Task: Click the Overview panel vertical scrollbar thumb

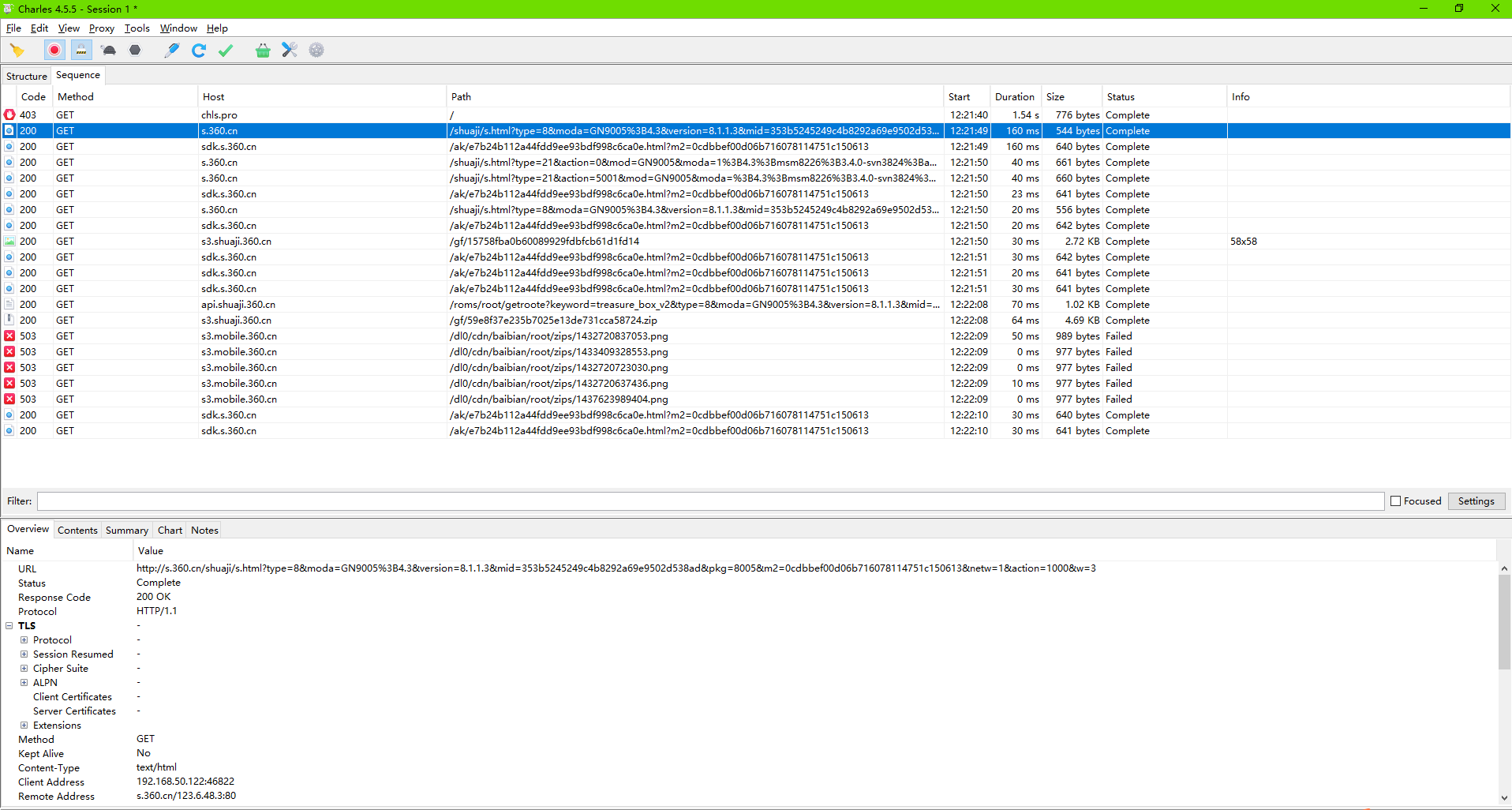Action: 1504,622
